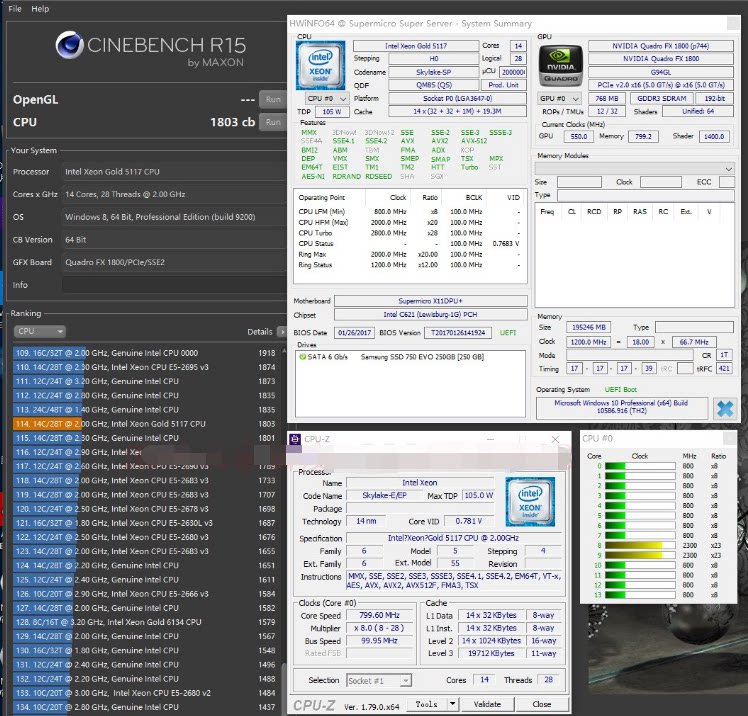Click the Specification Intel Xeon Gold 5117 field

453,538
